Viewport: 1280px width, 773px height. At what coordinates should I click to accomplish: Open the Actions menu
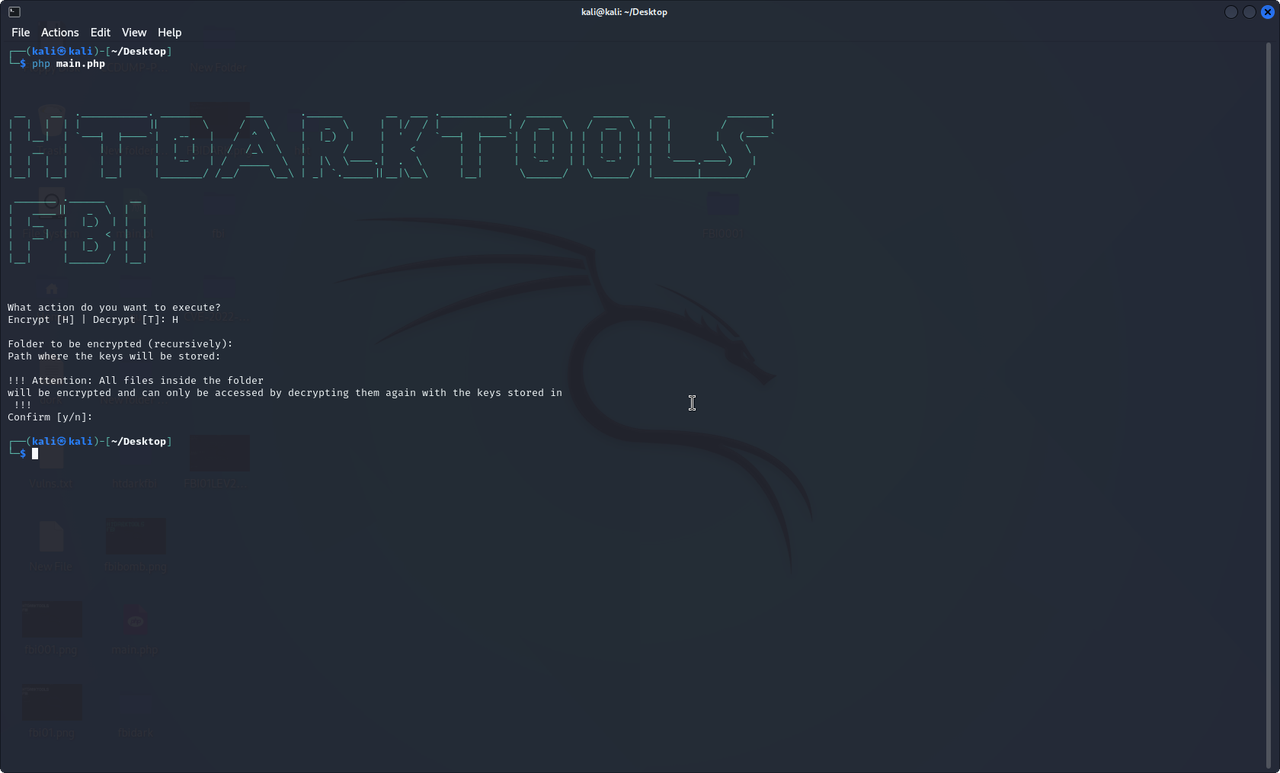point(60,33)
